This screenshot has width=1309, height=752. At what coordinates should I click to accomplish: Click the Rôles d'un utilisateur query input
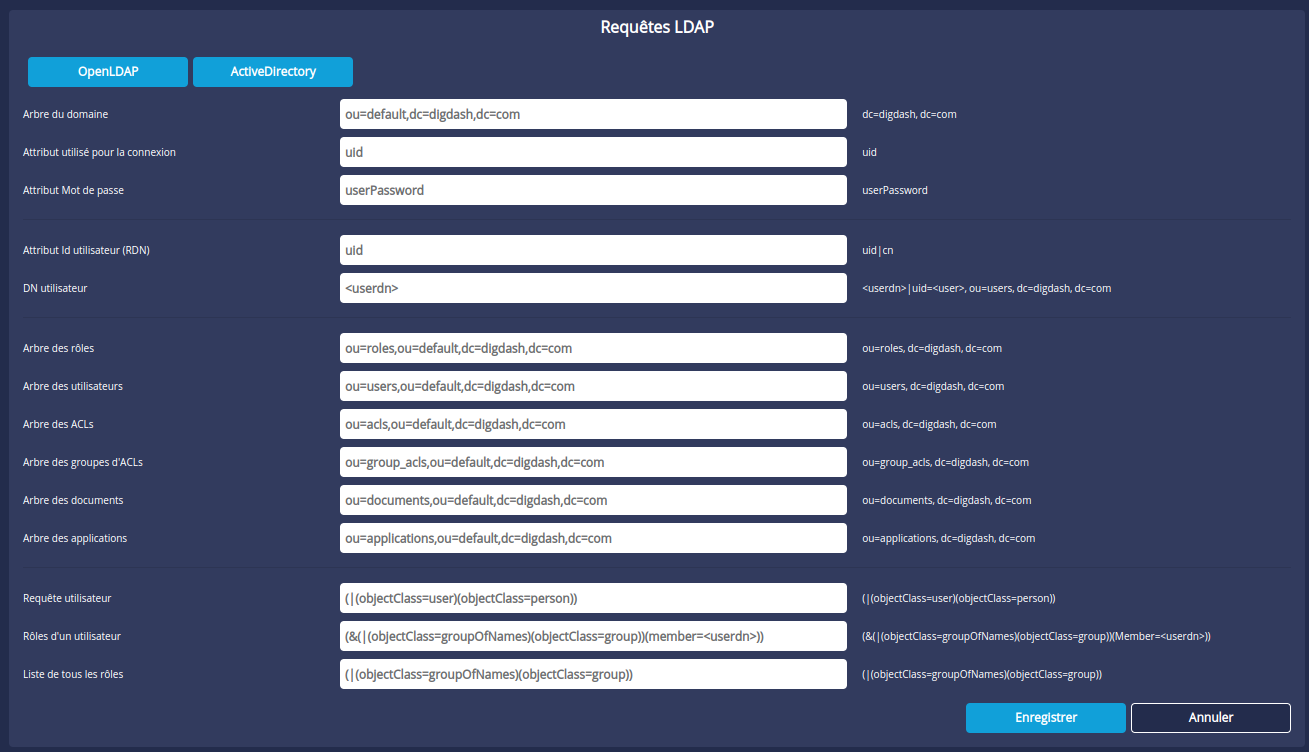coord(593,635)
